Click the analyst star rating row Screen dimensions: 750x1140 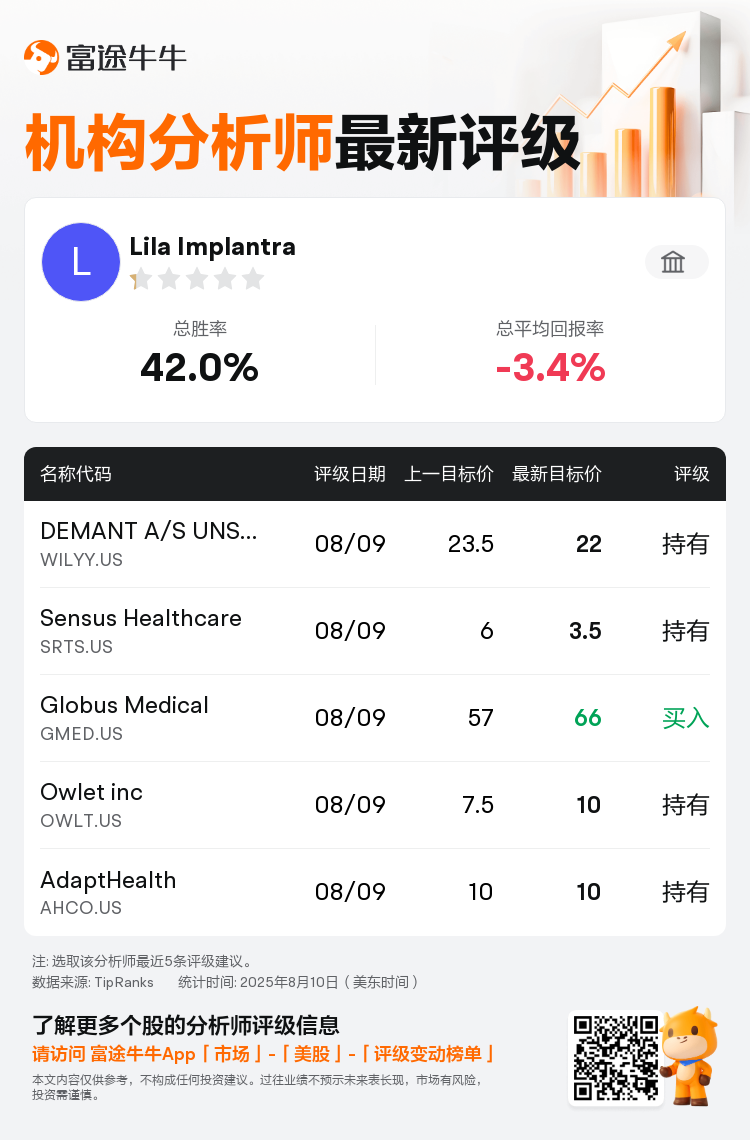[197, 278]
